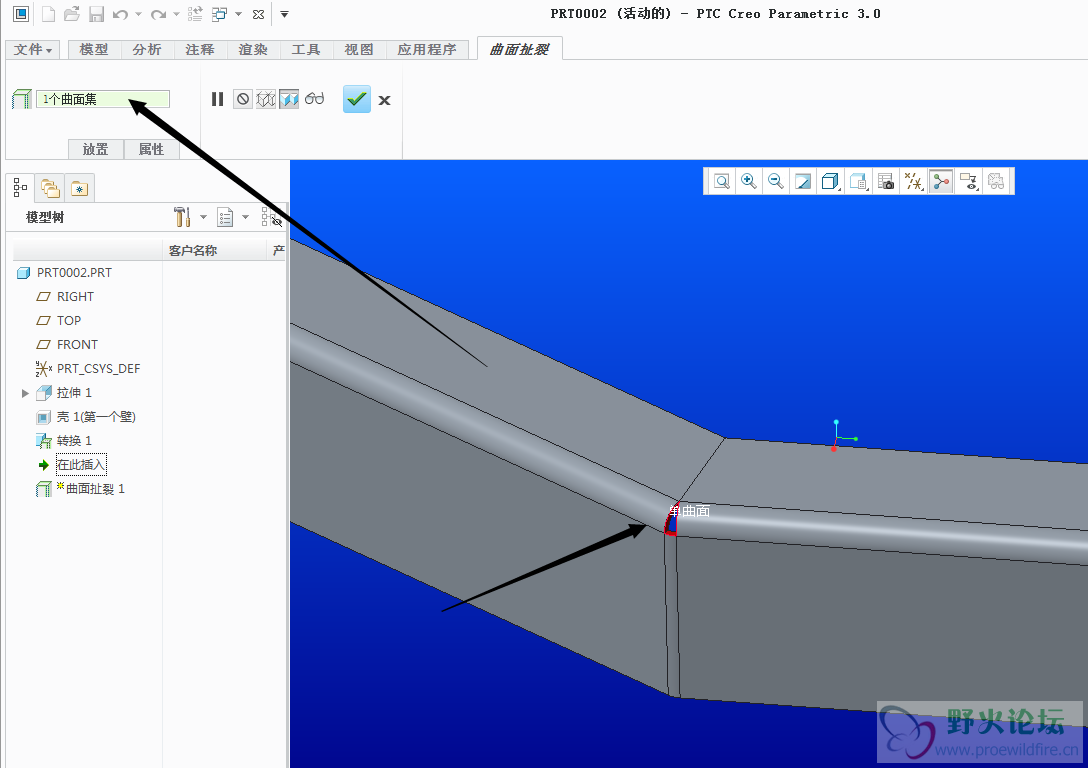Toggle the attached preview mode
The height and width of the screenshot is (768, 1088).
pos(289,99)
